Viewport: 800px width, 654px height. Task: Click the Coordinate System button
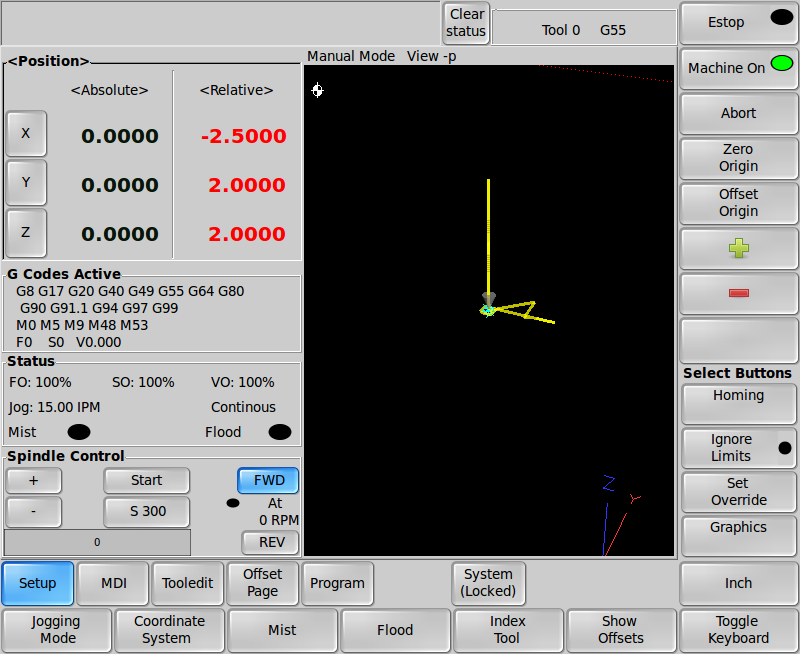169,630
